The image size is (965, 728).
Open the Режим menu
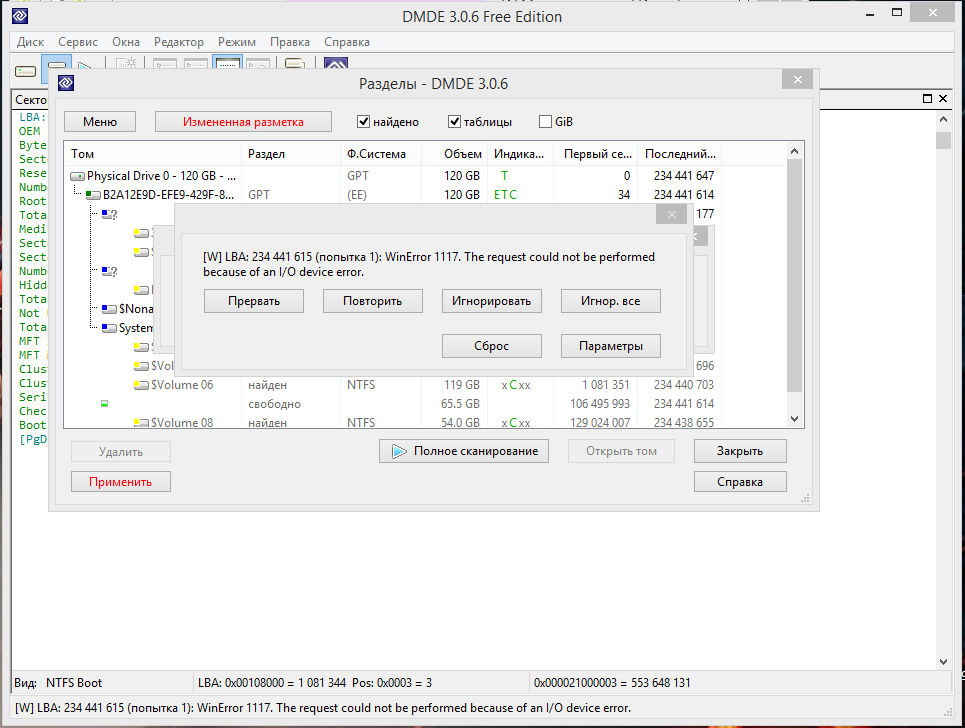pos(236,42)
